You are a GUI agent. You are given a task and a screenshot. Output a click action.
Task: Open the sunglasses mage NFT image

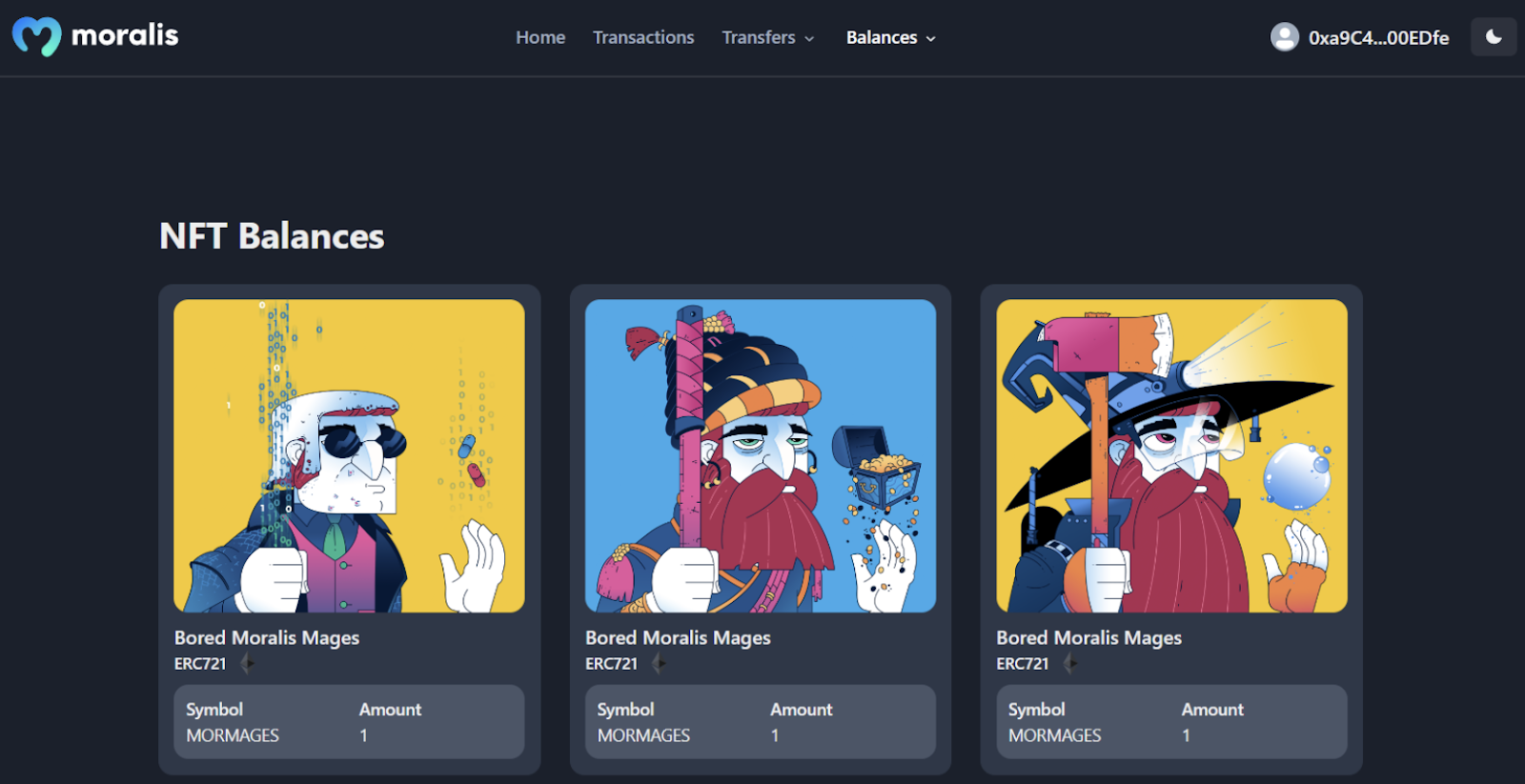point(349,455)
